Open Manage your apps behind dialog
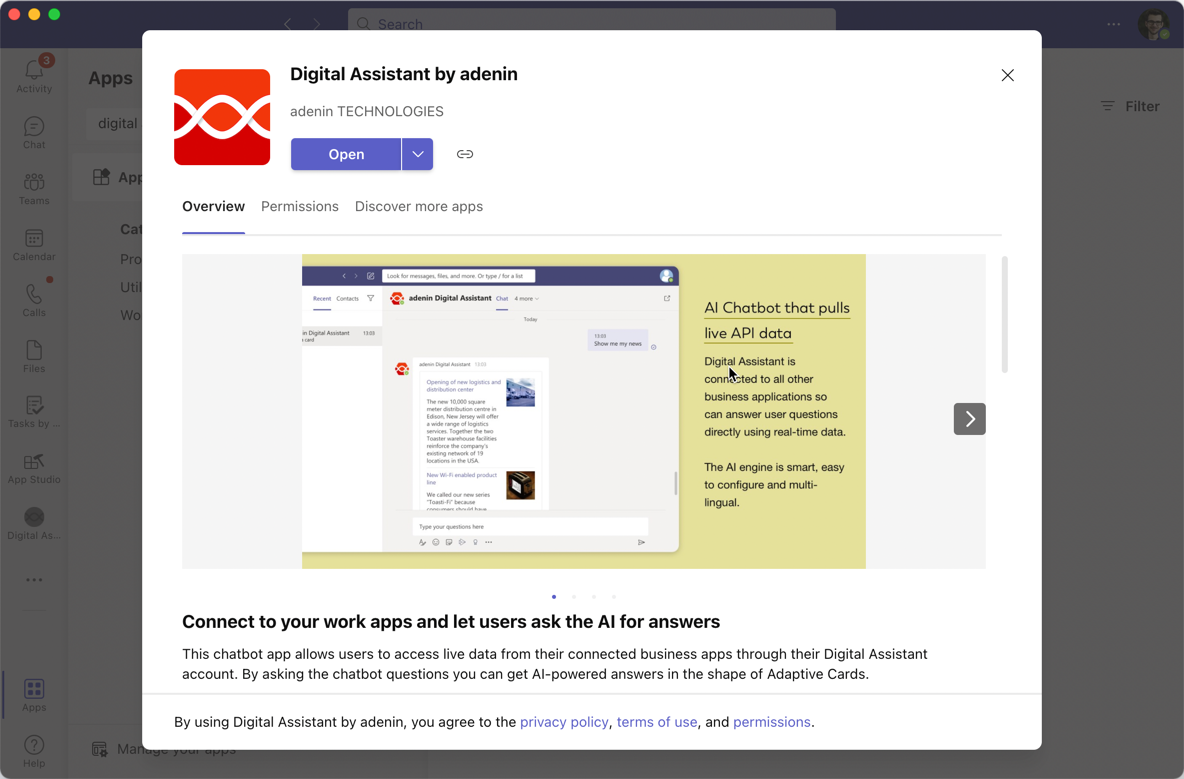The height and width of the screenshot is (779, 1184). coord(164,750)
